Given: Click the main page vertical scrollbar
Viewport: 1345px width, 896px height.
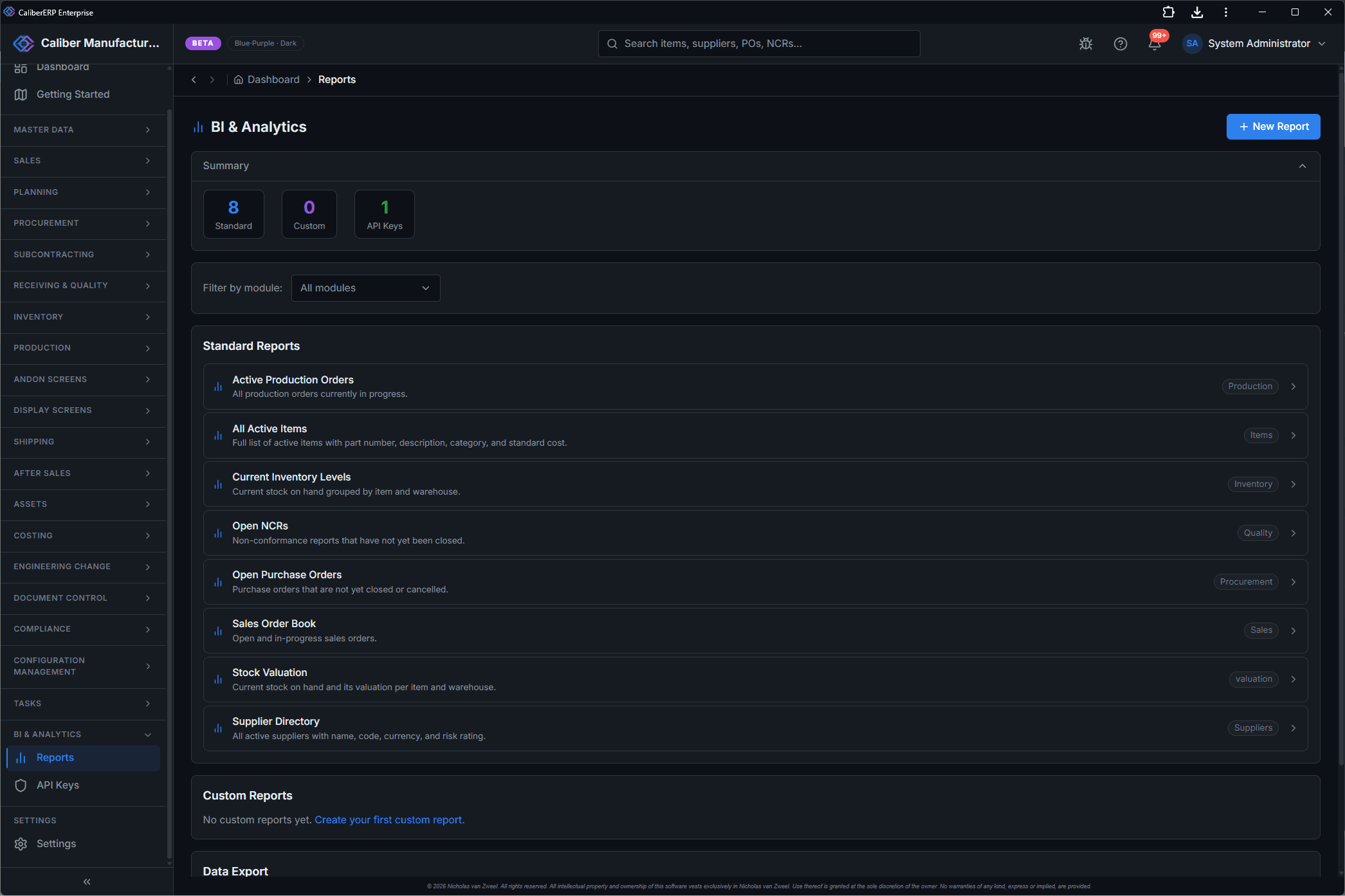Looking at the screenshot, I should (x=1341, y=418).
